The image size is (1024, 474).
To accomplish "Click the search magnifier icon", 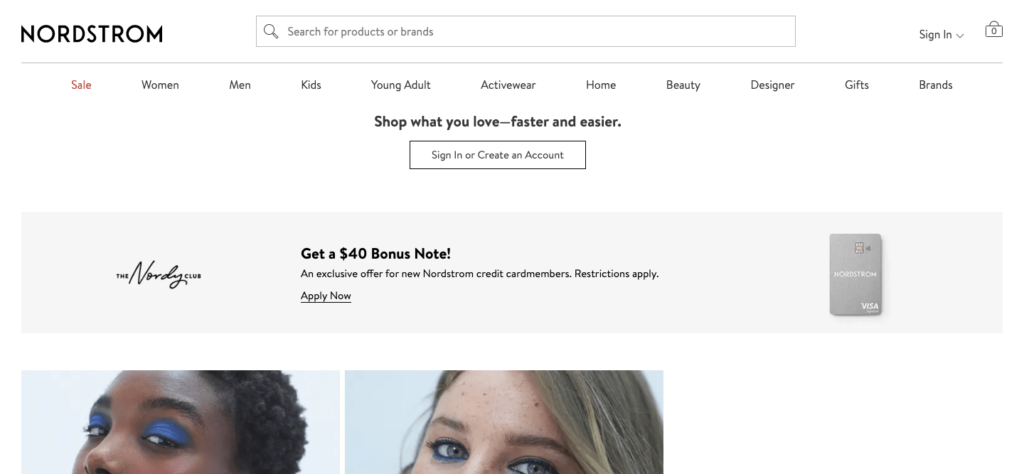I will coord(270,32).
